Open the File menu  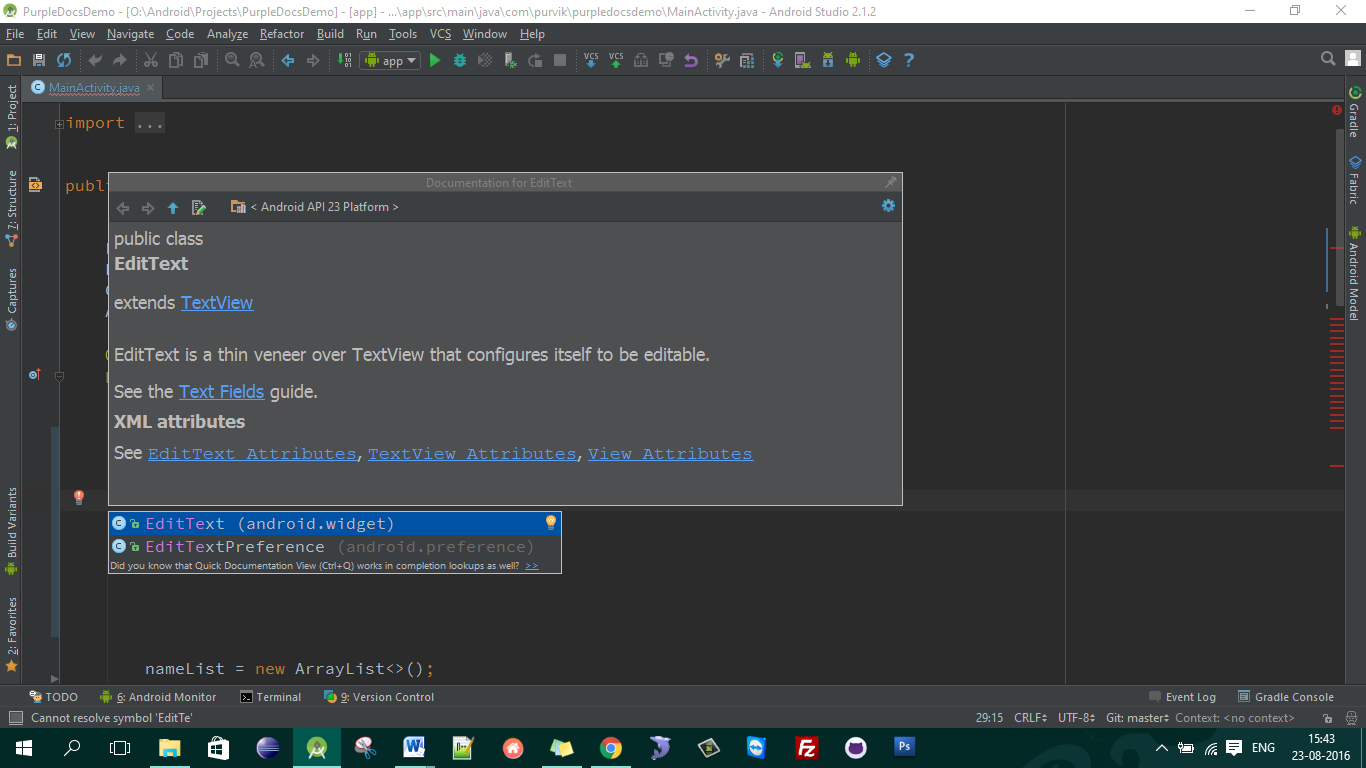pos(14,34)
